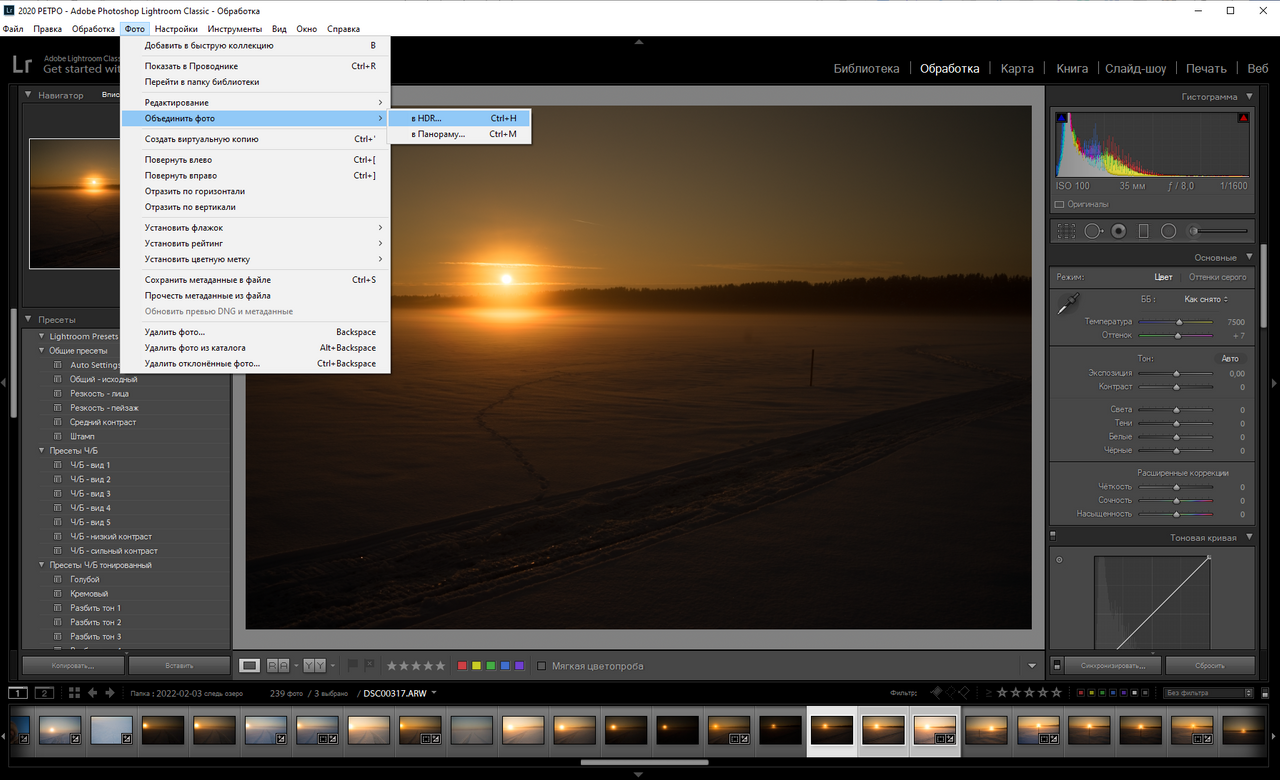Toggle highlight clipping indicator in histogram
1280x780 pixels.
pyautogui.click(x=1243, y=118)
